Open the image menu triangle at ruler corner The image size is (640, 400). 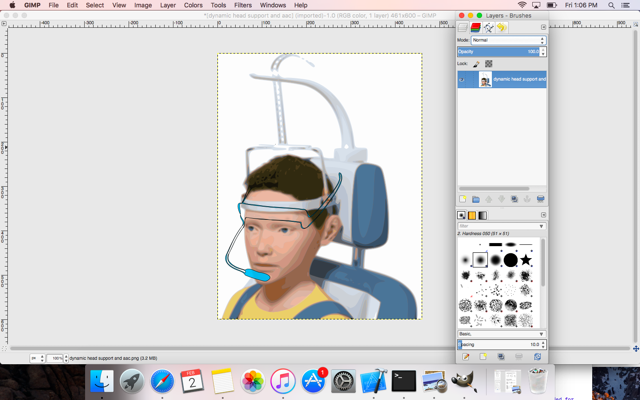[x=4, y=24]
